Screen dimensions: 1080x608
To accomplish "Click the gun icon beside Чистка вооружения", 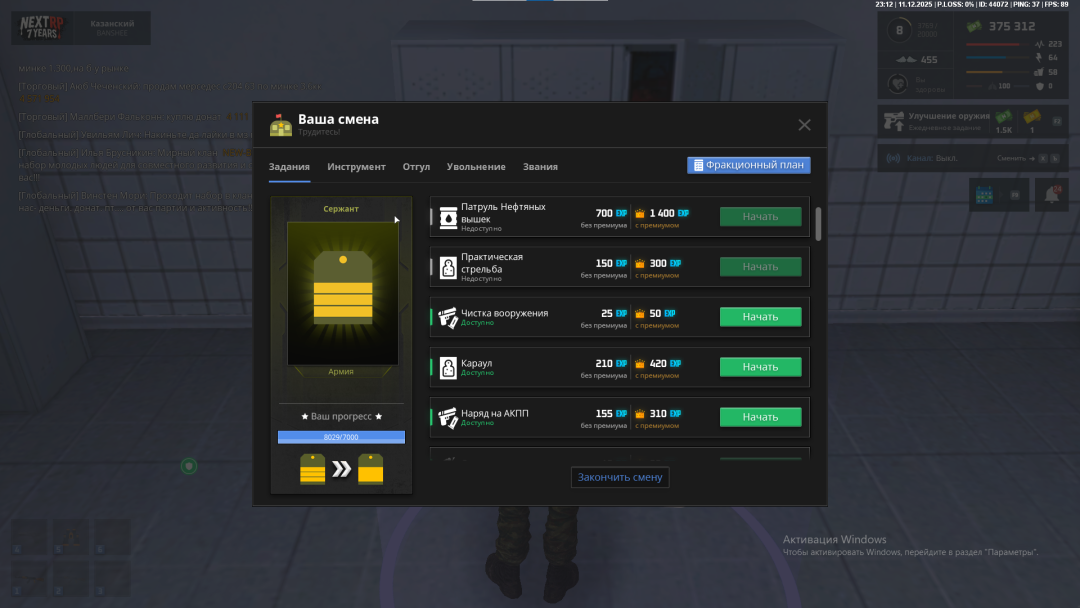I will point(448,317).
